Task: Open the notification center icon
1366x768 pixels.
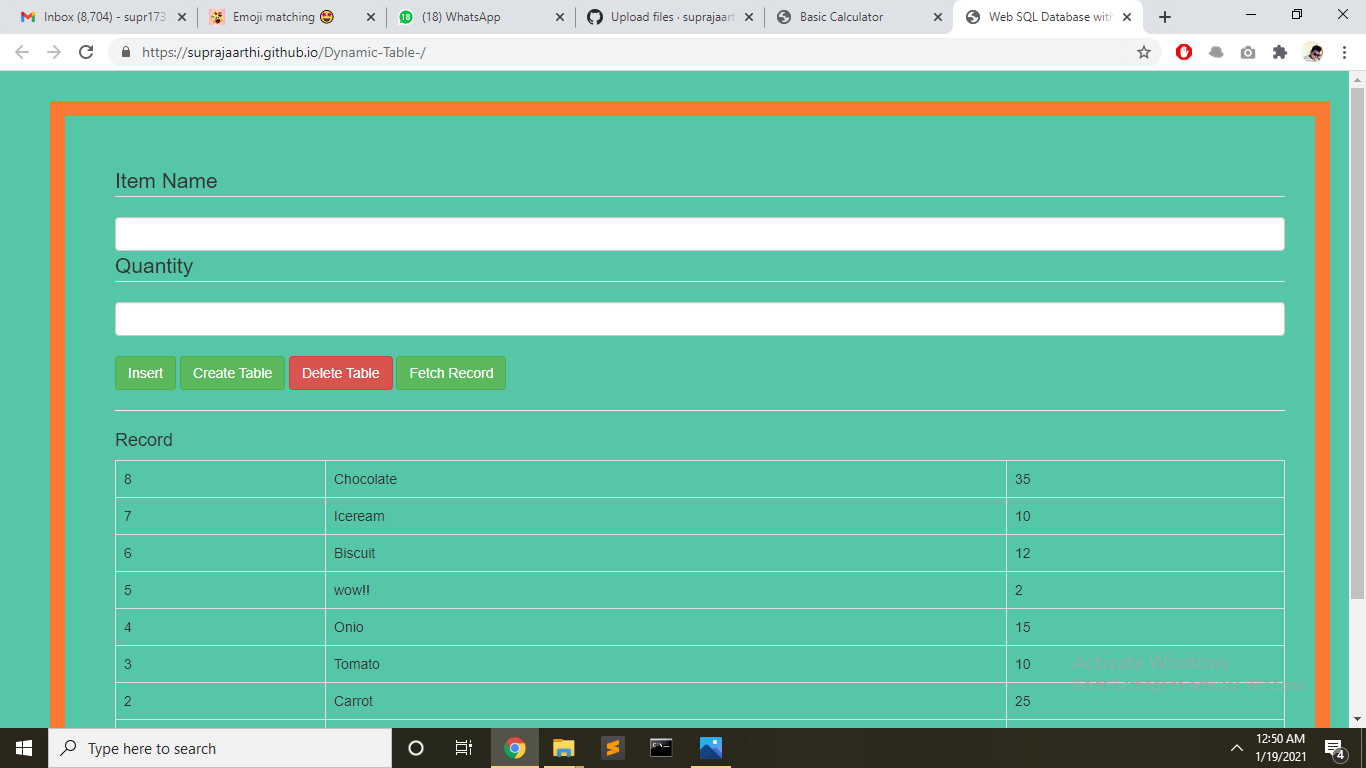Action: pyautogui.click(x=1335, y=748)
